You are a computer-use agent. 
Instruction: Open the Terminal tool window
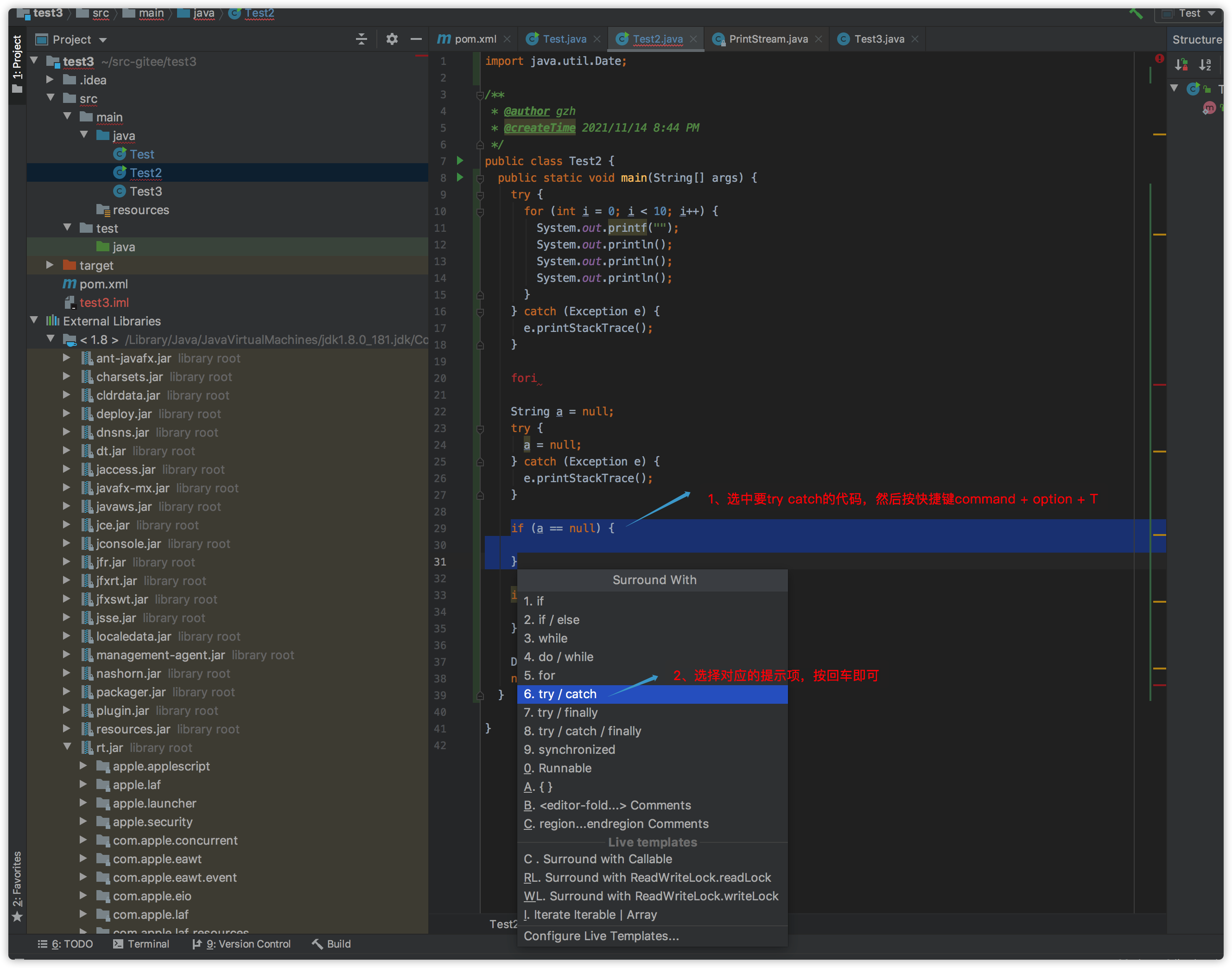(x=141, y=943)
